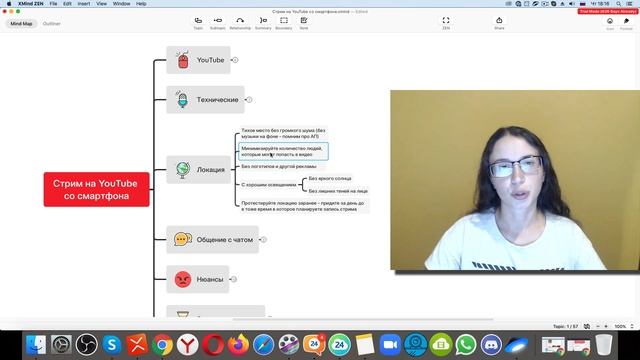Select the subtopic Тихое место без громкого шума
The image size is (640, 360).
(283, 133)
